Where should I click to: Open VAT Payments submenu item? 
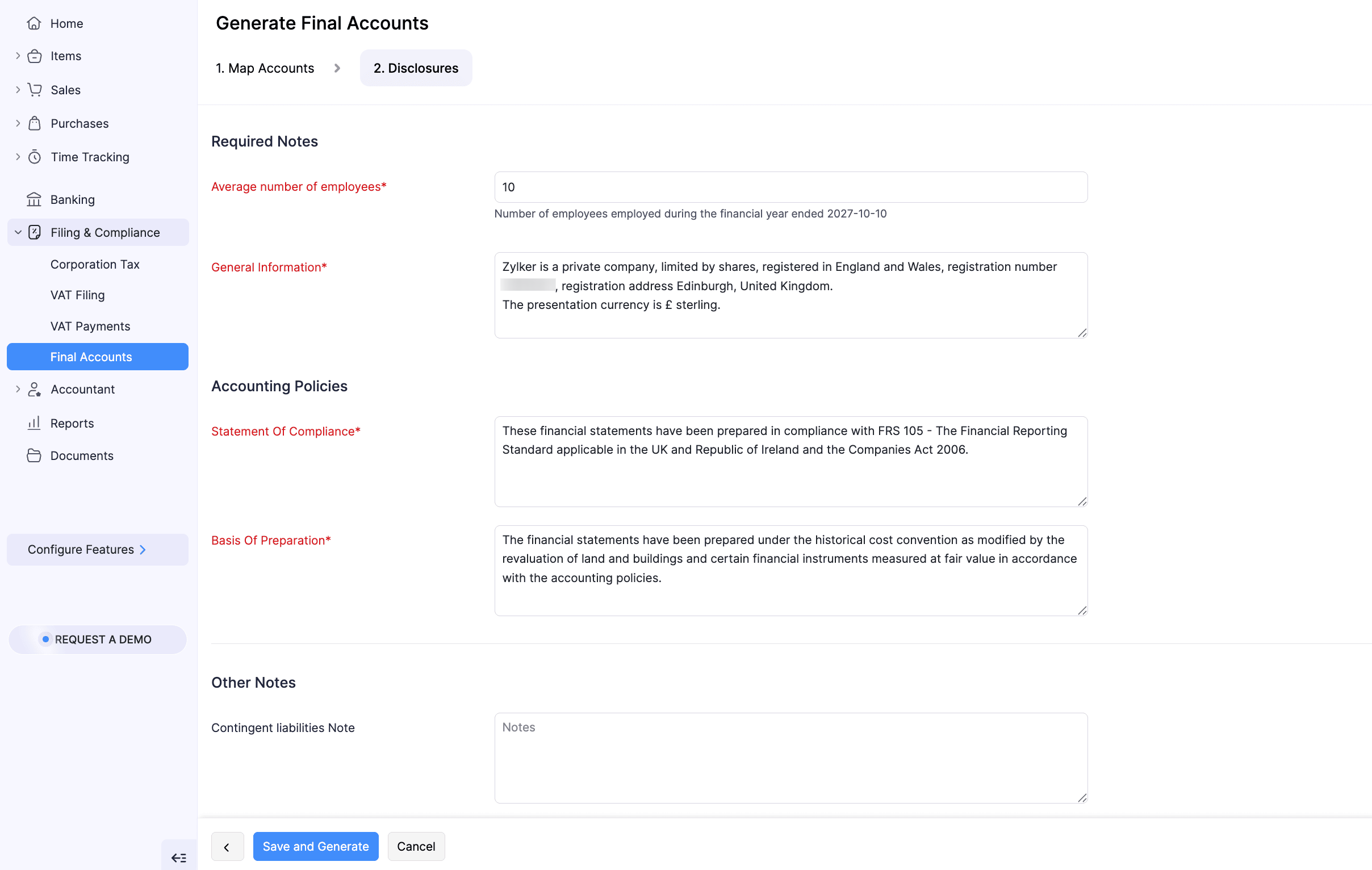90,326
